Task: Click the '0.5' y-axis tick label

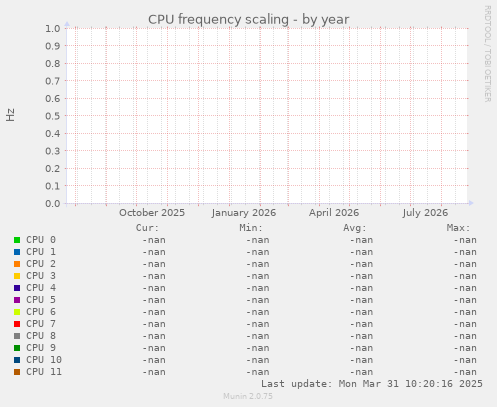Action: tap(53, 116)
